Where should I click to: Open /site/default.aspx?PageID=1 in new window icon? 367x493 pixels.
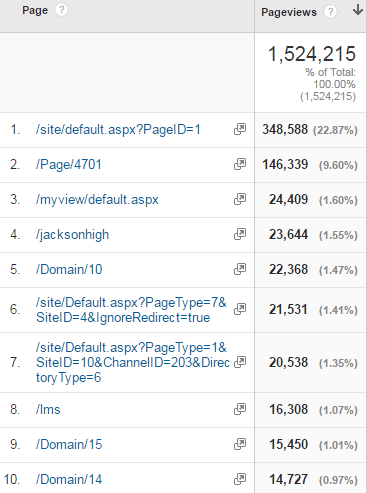(240, 129)
